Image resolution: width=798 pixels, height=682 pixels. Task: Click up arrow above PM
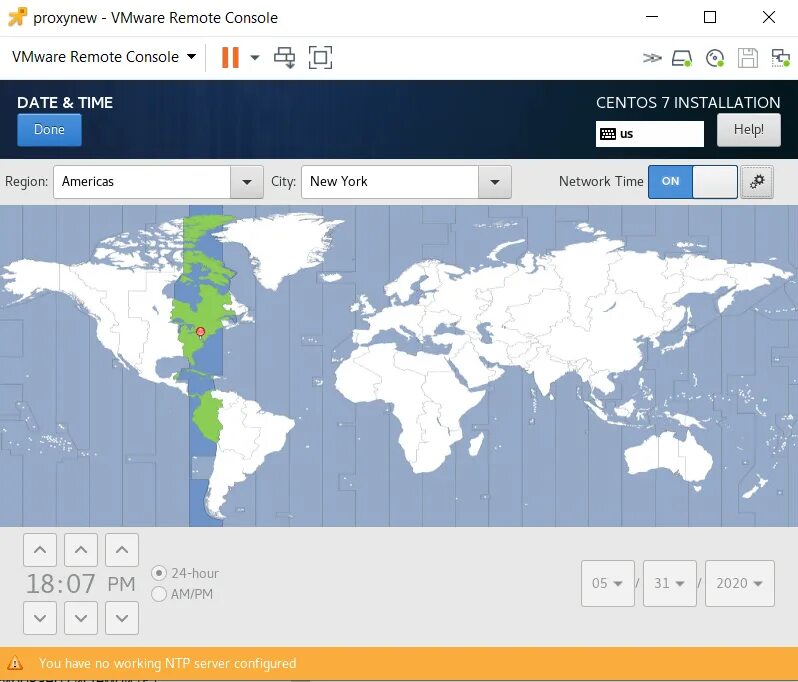click(x=122, y=550)
